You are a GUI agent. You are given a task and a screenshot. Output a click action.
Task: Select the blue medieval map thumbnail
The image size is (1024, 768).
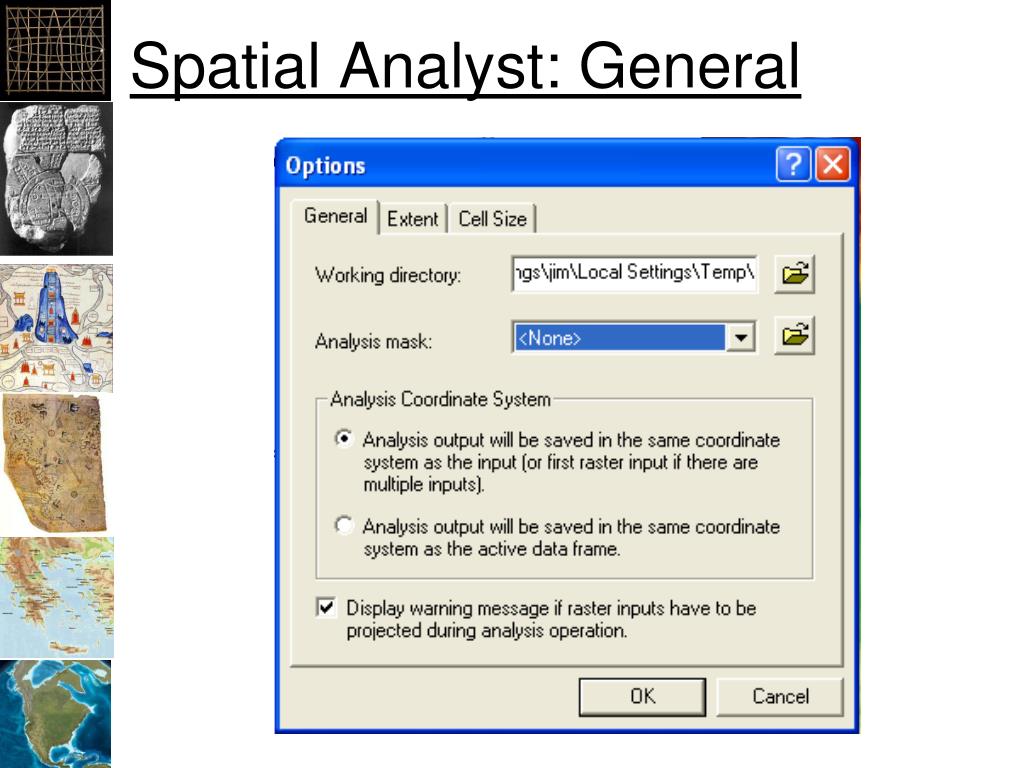(x=56, y=328)
